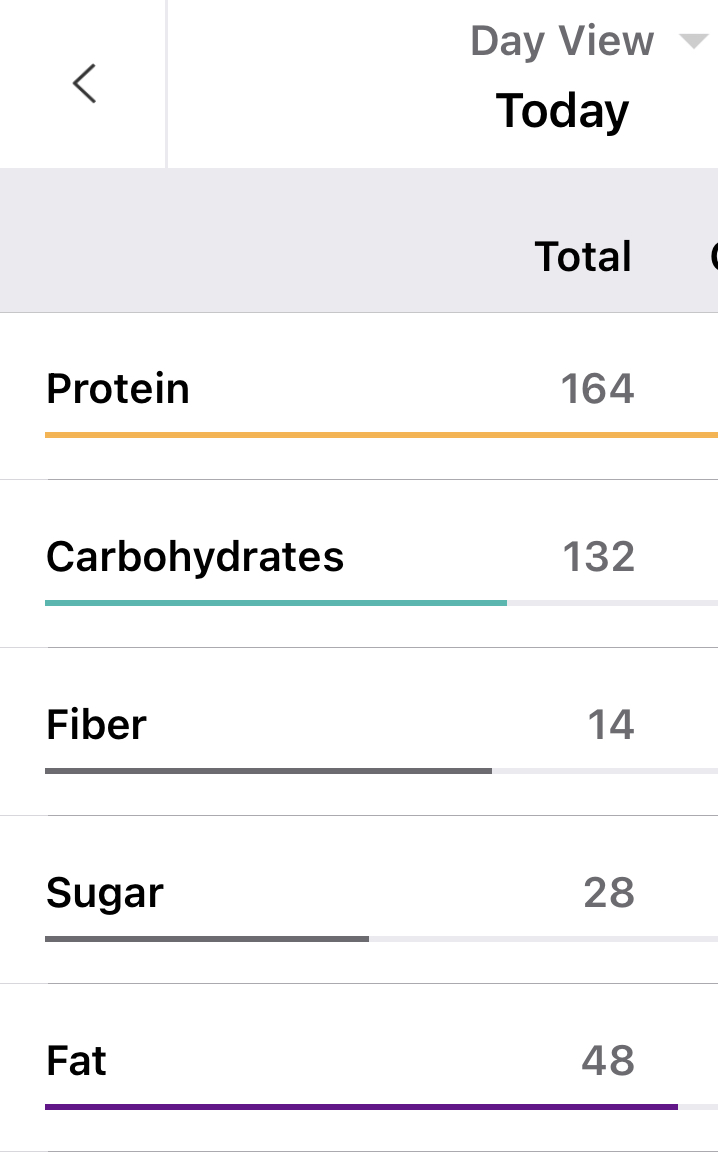Image resolution: width=718 pixels, height=1160 pixels.
Task: Open the Protein nutrient row
Action: (118, 388)
